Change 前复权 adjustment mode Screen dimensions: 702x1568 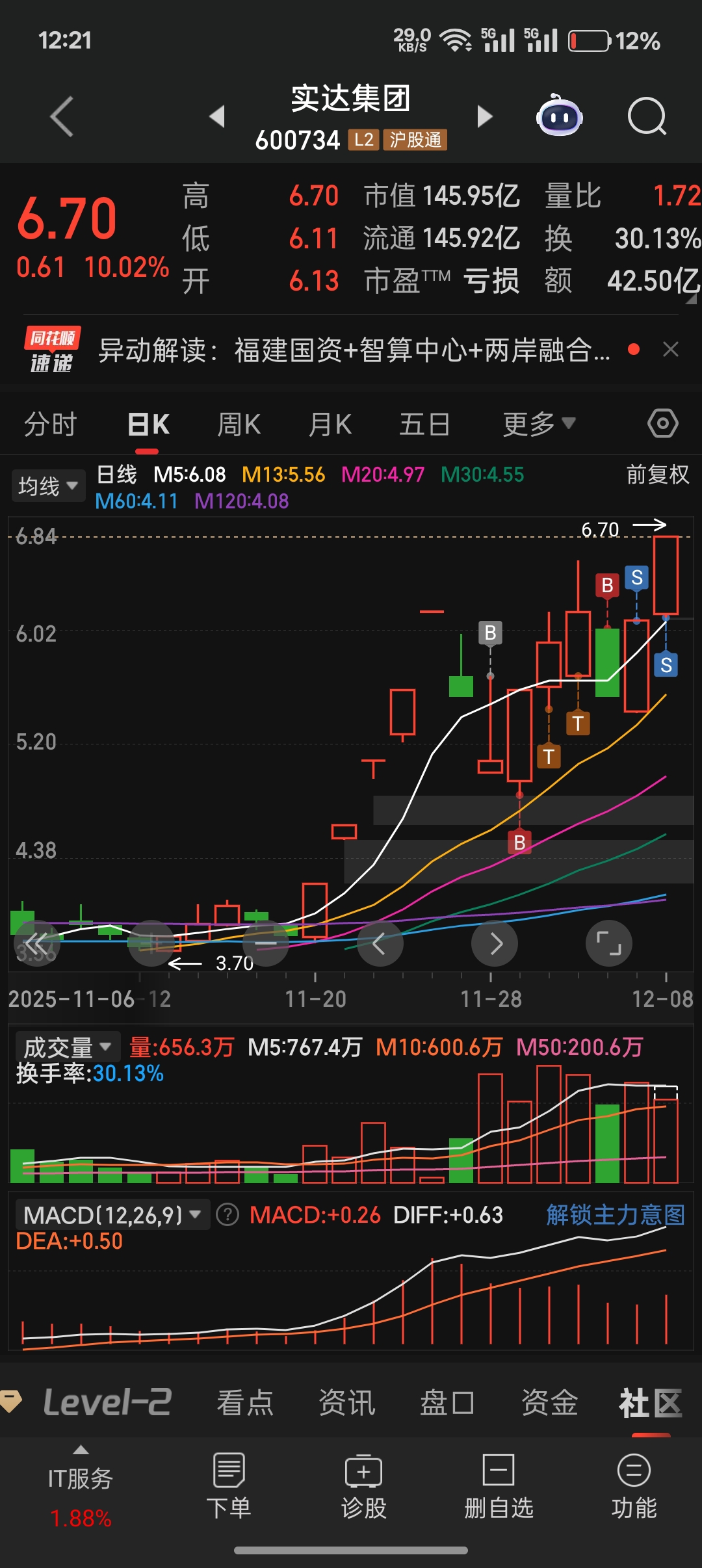pos(657,475)
